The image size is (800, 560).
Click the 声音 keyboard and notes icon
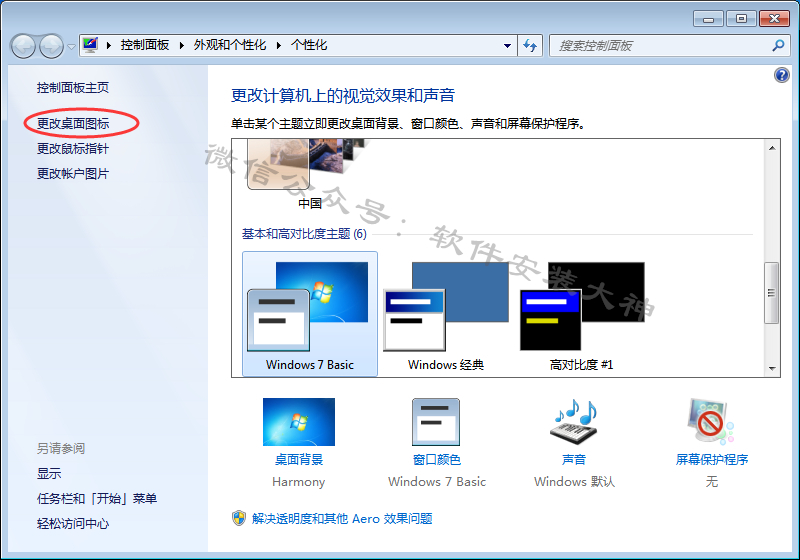point(574,422)
